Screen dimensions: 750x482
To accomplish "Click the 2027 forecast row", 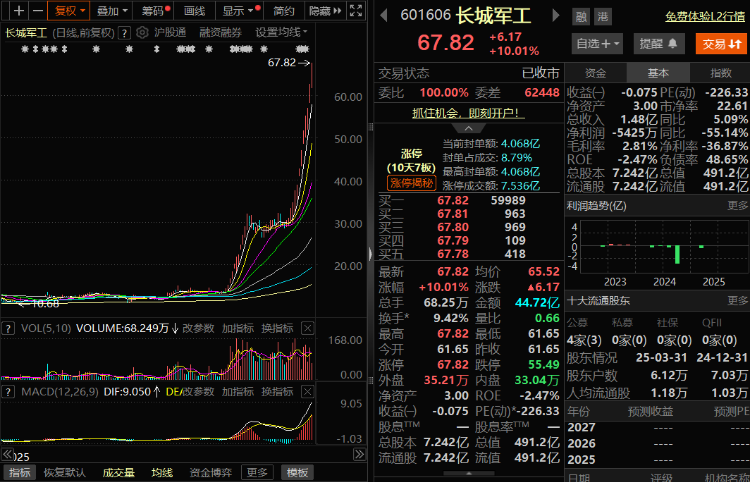I will tap(658, 427).
